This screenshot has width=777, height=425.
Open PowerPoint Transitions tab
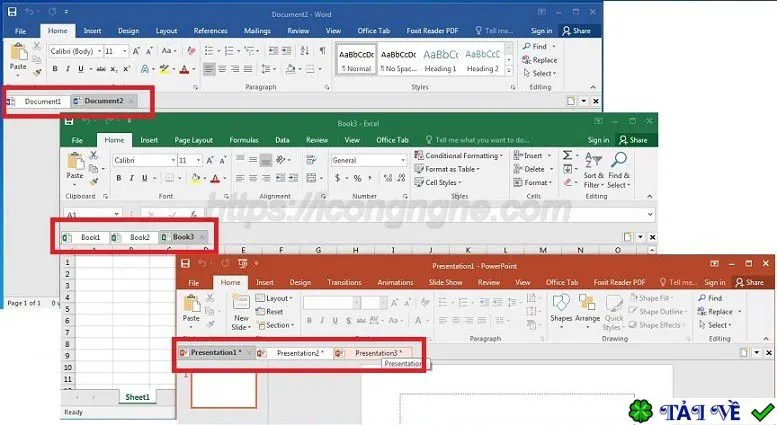pos(344,282)
